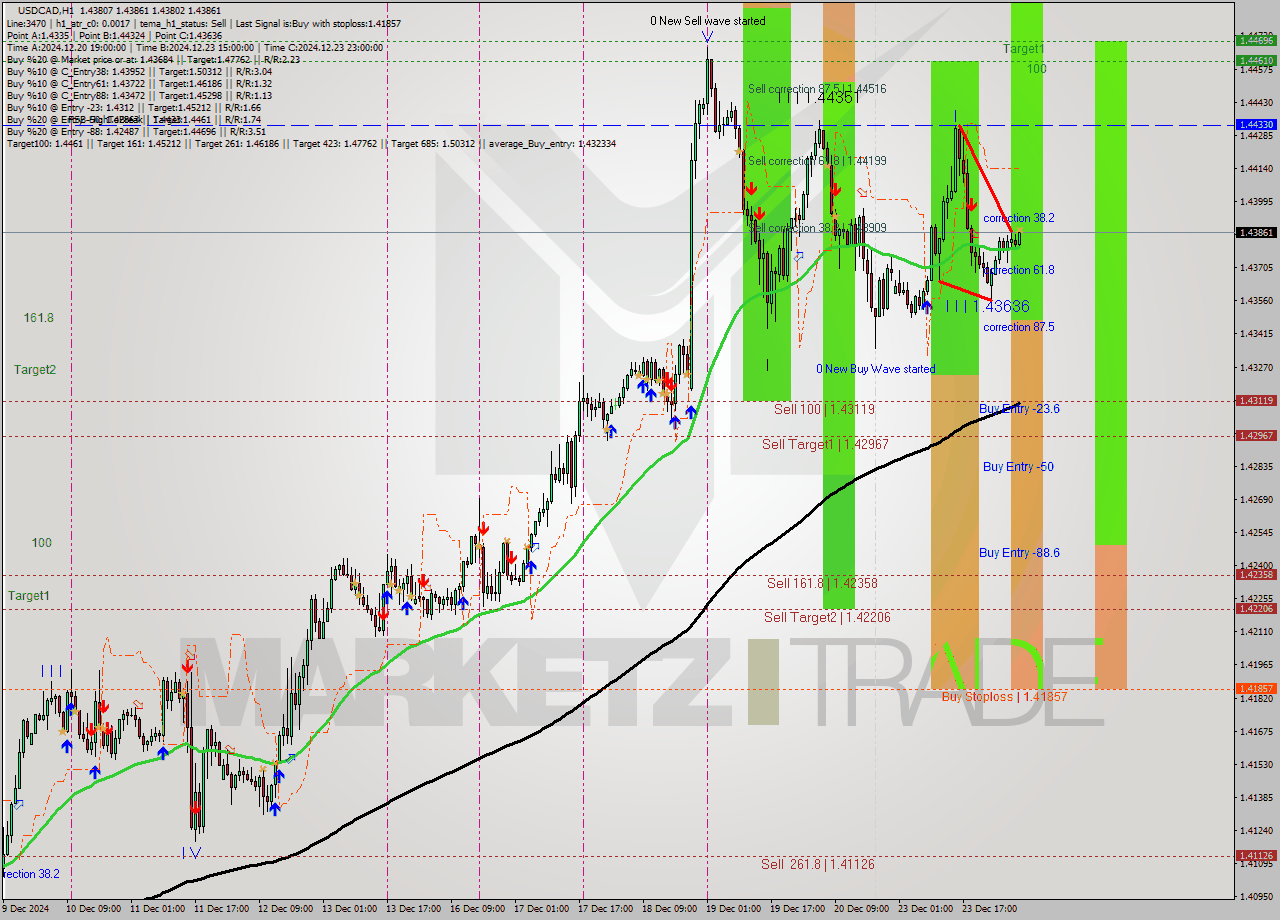This screenshot has width=1280, height=920.
Task: Click the blue 'correction 87.5' label
Action: [1018, 327]
